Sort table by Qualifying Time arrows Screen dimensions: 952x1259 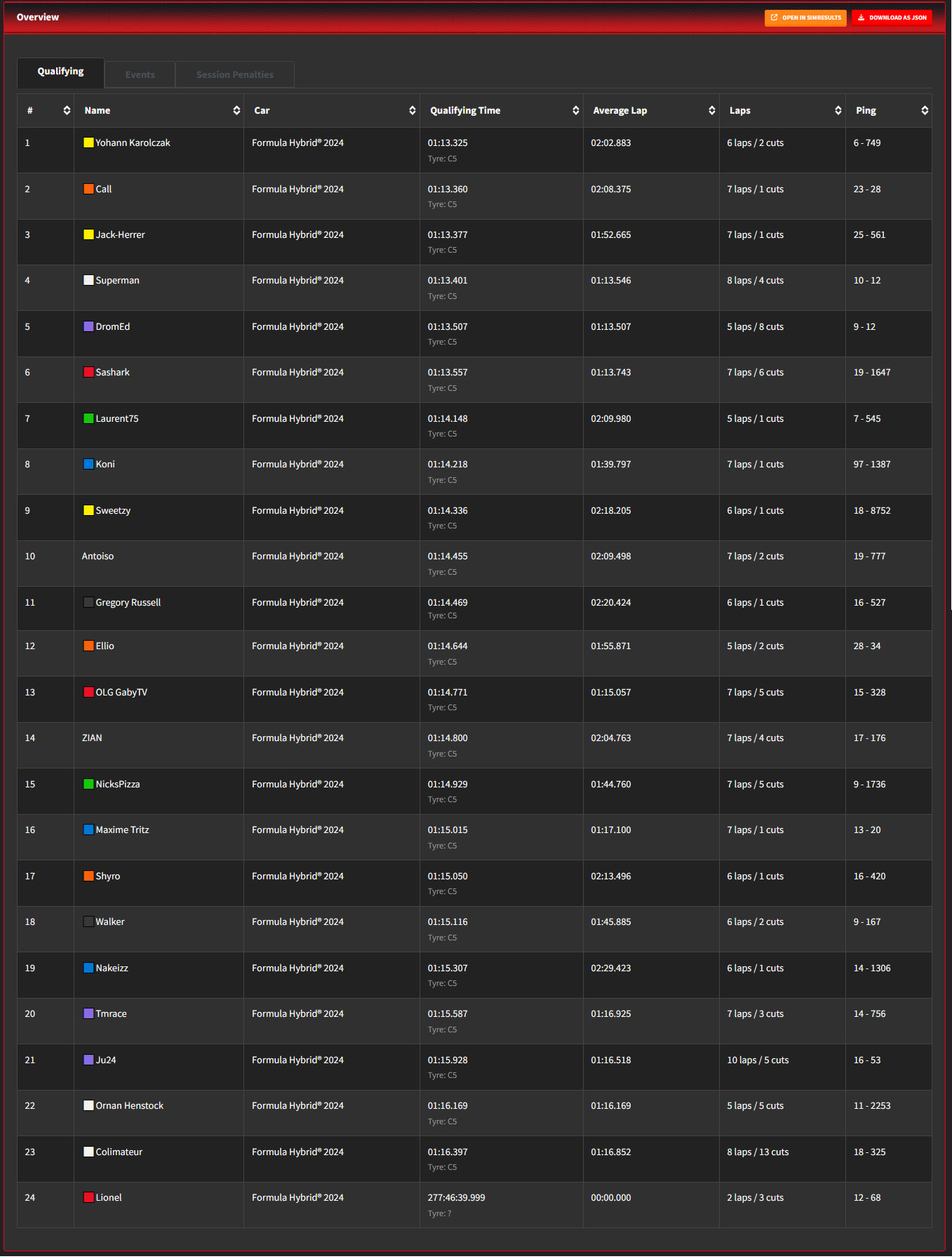(x=575, y=110)
